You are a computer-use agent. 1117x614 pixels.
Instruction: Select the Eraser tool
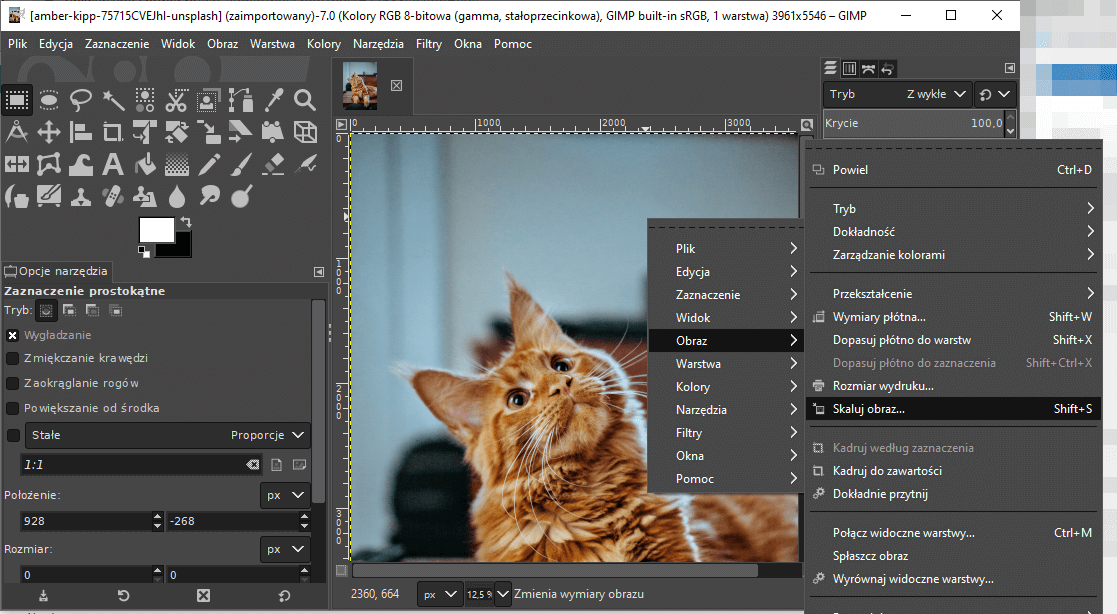point(271,163)
